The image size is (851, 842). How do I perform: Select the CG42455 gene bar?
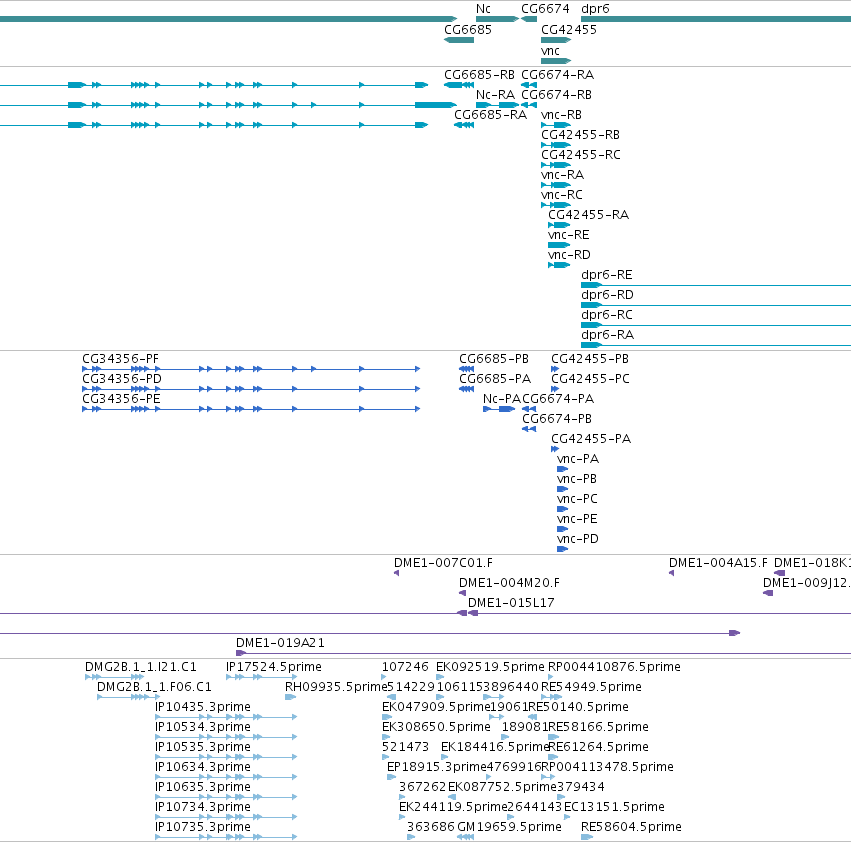coord(556,40)
